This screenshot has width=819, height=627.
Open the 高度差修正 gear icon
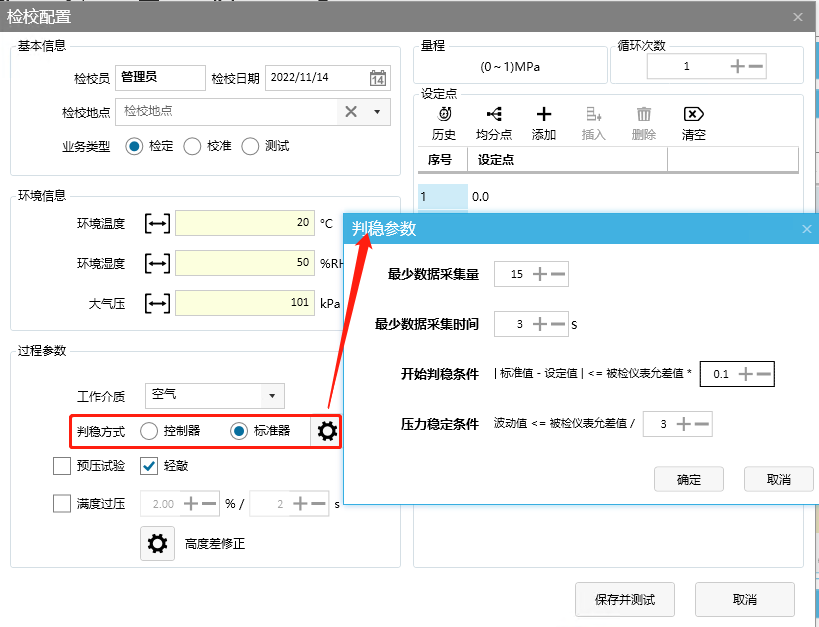coord(157,544)
